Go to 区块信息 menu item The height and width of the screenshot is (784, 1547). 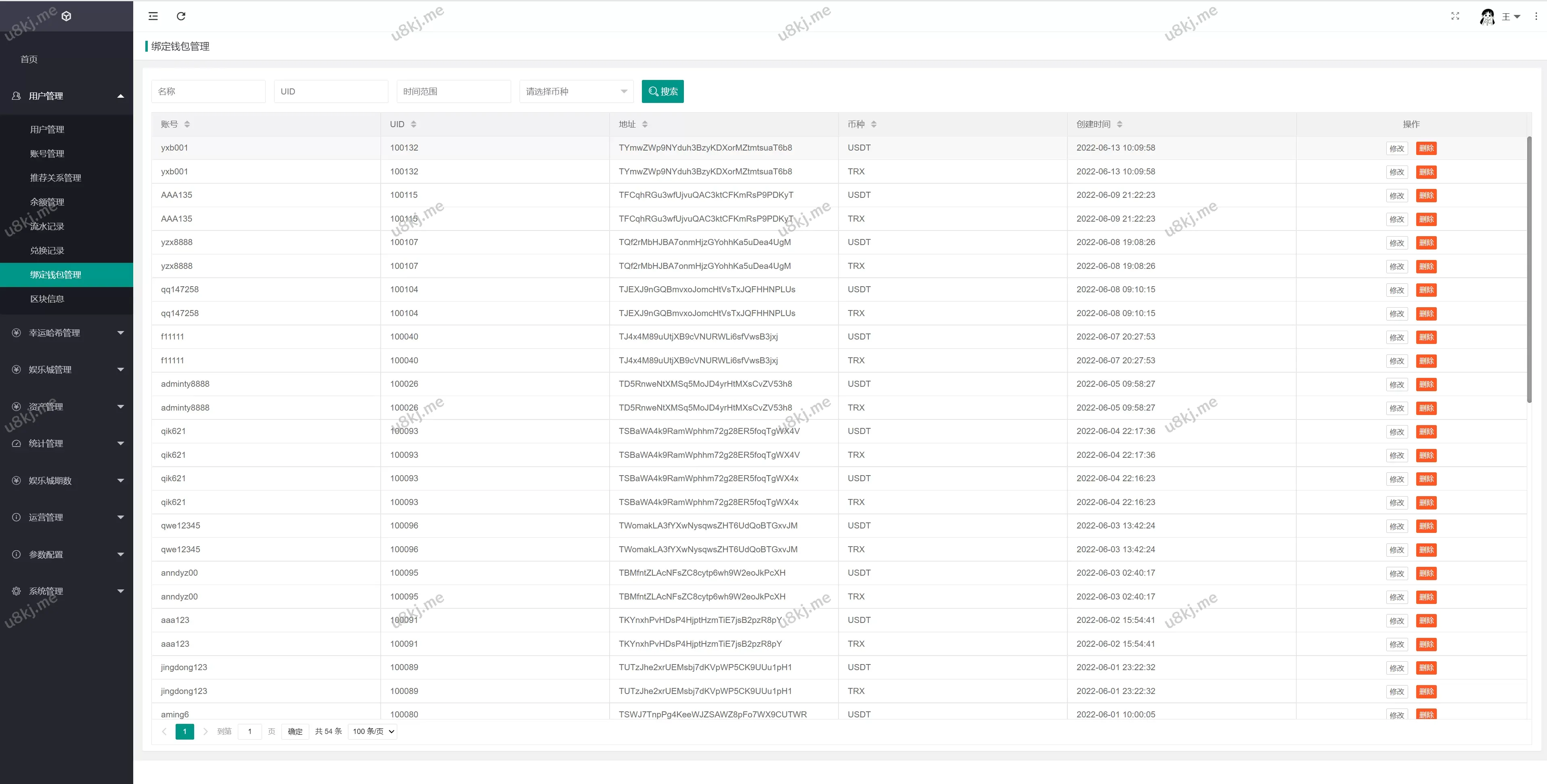coord(47,299)
